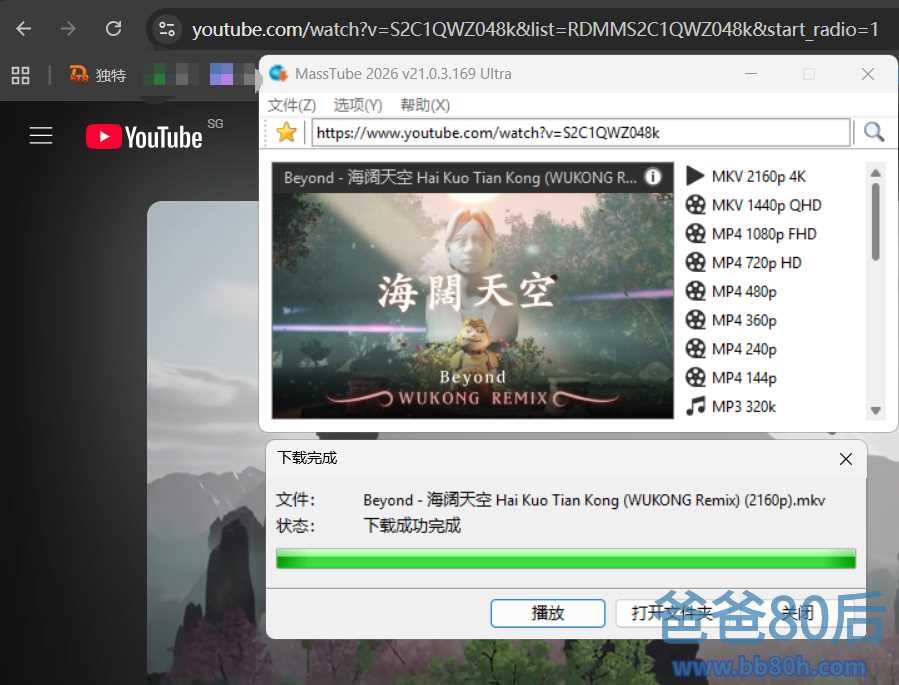Image resolution: width=899 pixels, height=685 pixels.
Task: Click the YouTube logo to go home
Action: 145,136
